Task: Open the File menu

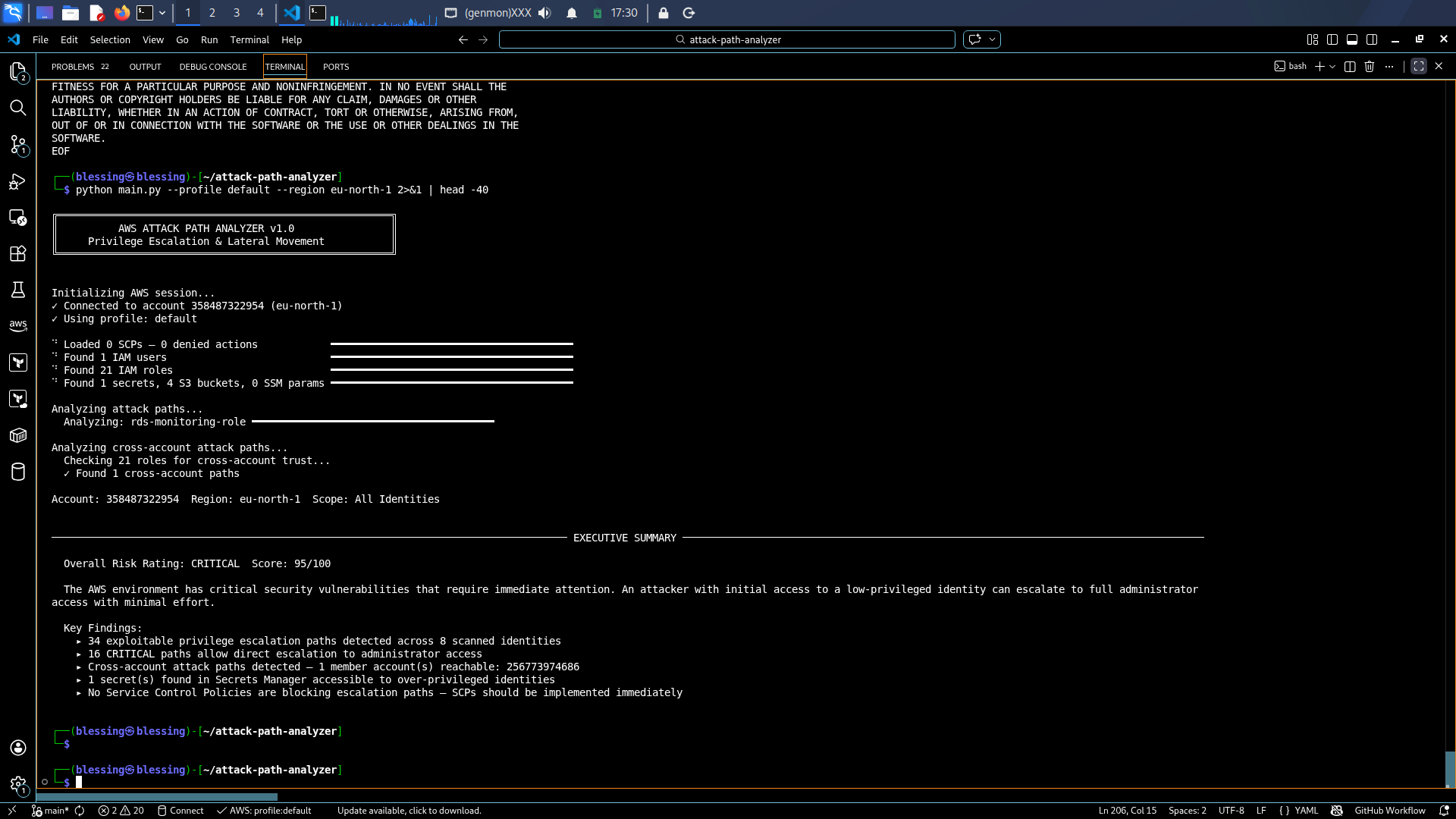Action: (x=41, y=39)
